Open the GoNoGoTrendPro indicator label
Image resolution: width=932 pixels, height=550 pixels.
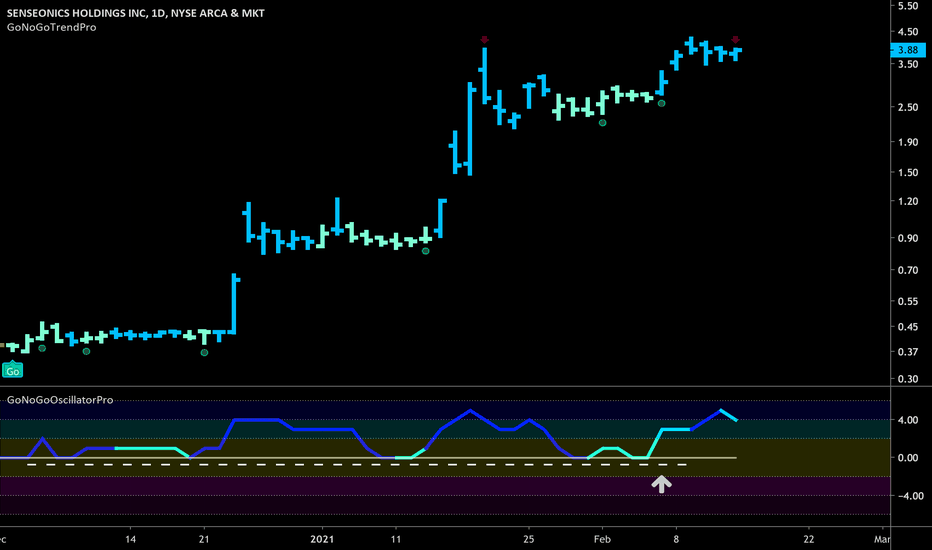click(52, 27)
